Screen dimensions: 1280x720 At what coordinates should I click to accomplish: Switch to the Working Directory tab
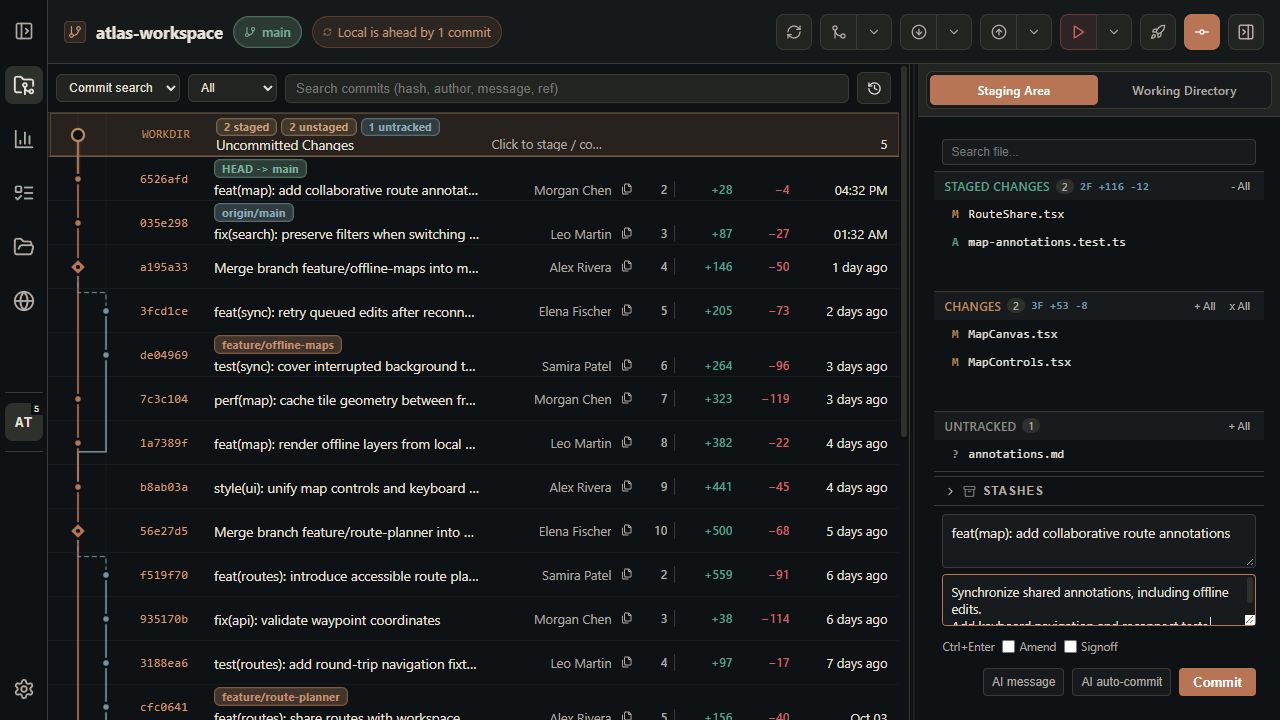pos(1184,90)
